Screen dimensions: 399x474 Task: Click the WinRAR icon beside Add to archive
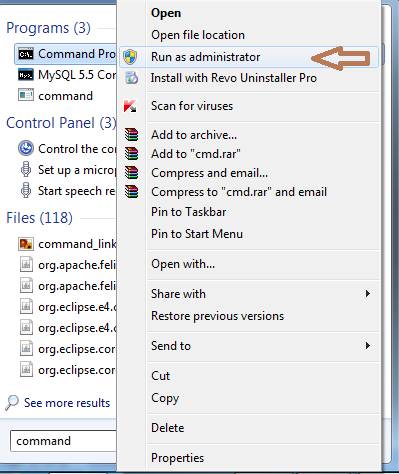[x=131, y=135]
